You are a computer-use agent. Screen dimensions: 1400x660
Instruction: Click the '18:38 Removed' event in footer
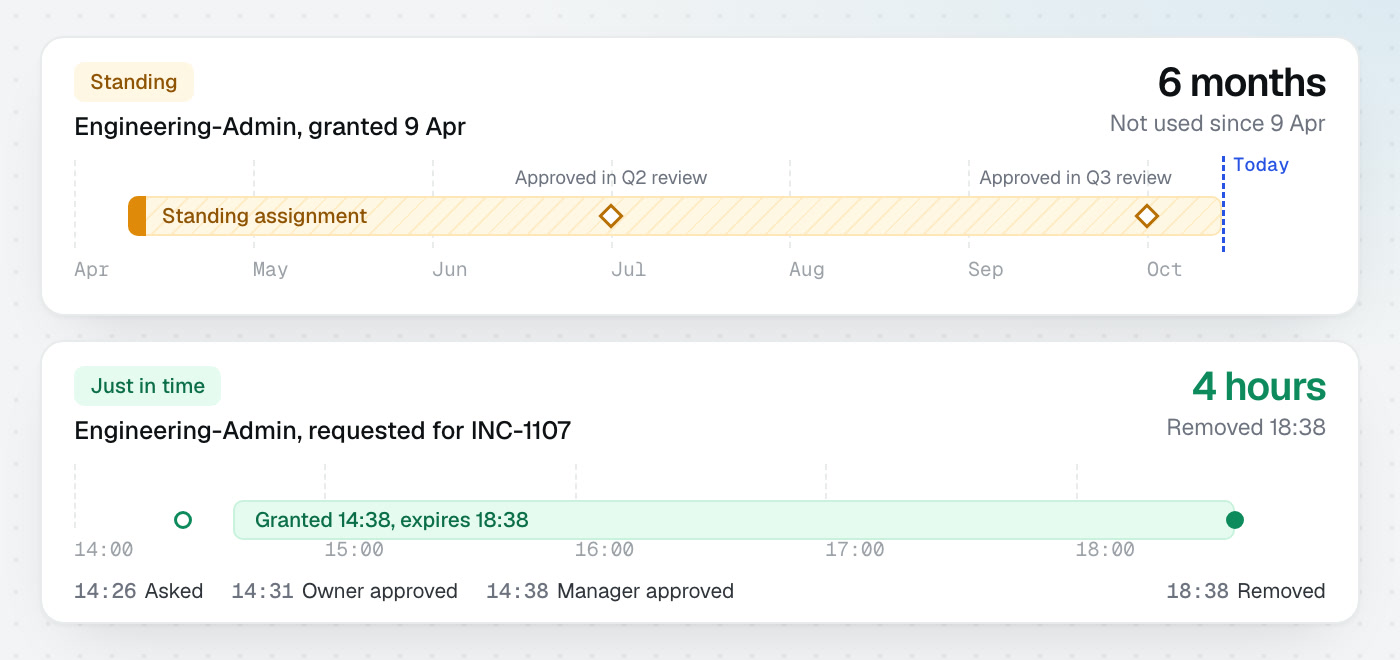(x=1246, y=591)
